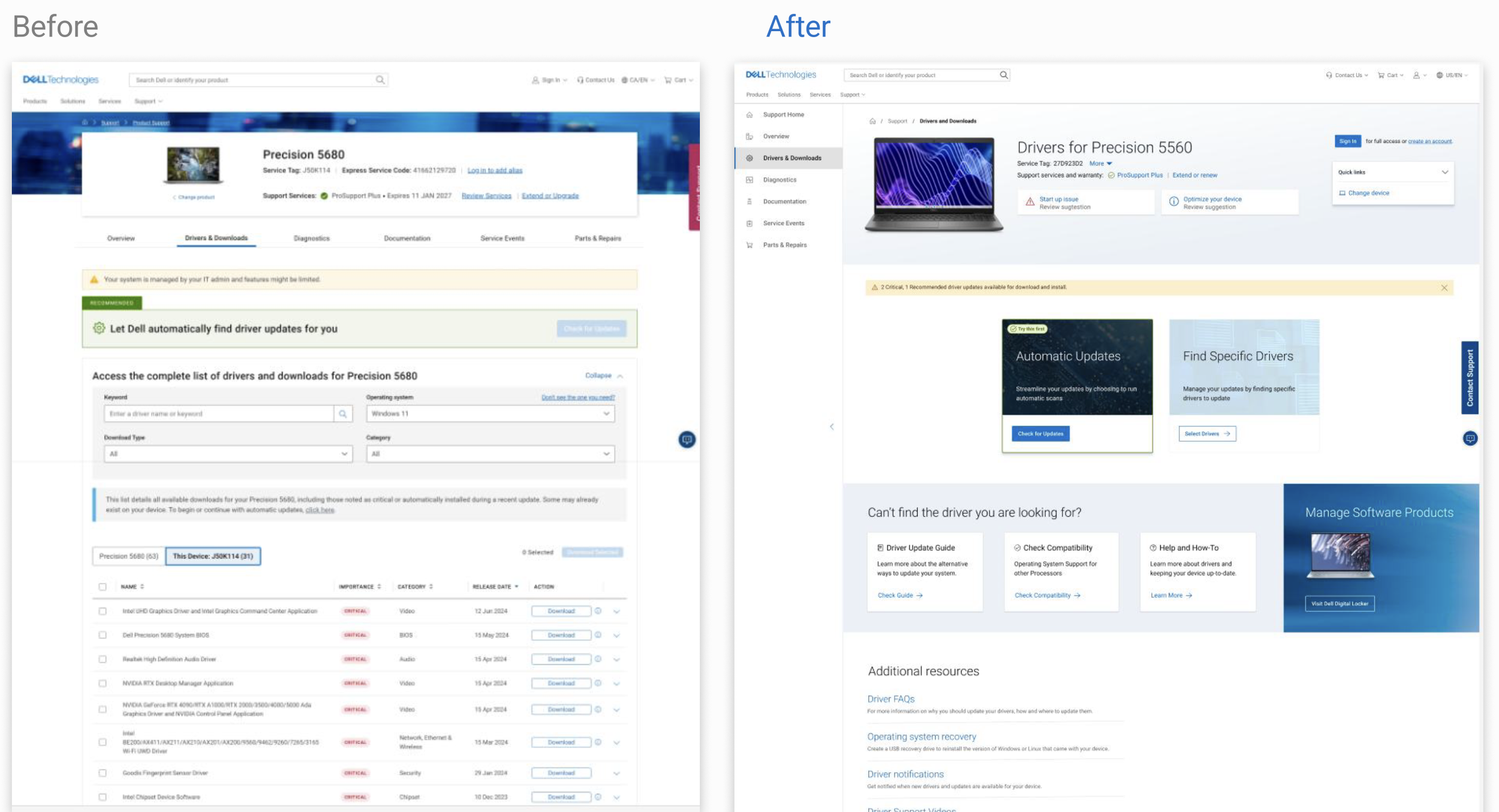Open info icon for NVIDIA RTX Desktop Manager Application
Viewport: 1499px width, 812px height.
[x=598, y=683]
